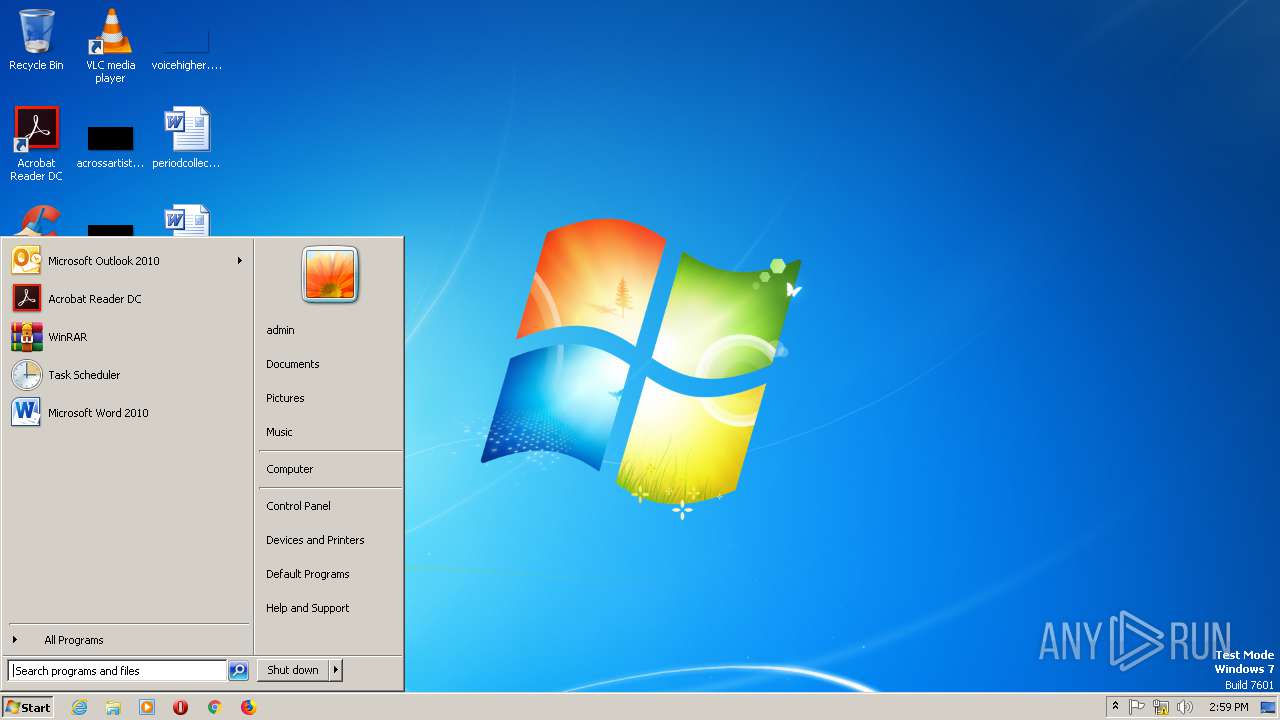Click the Microsoft Word 2010 icon in Start menu

[x=26, y=413]
